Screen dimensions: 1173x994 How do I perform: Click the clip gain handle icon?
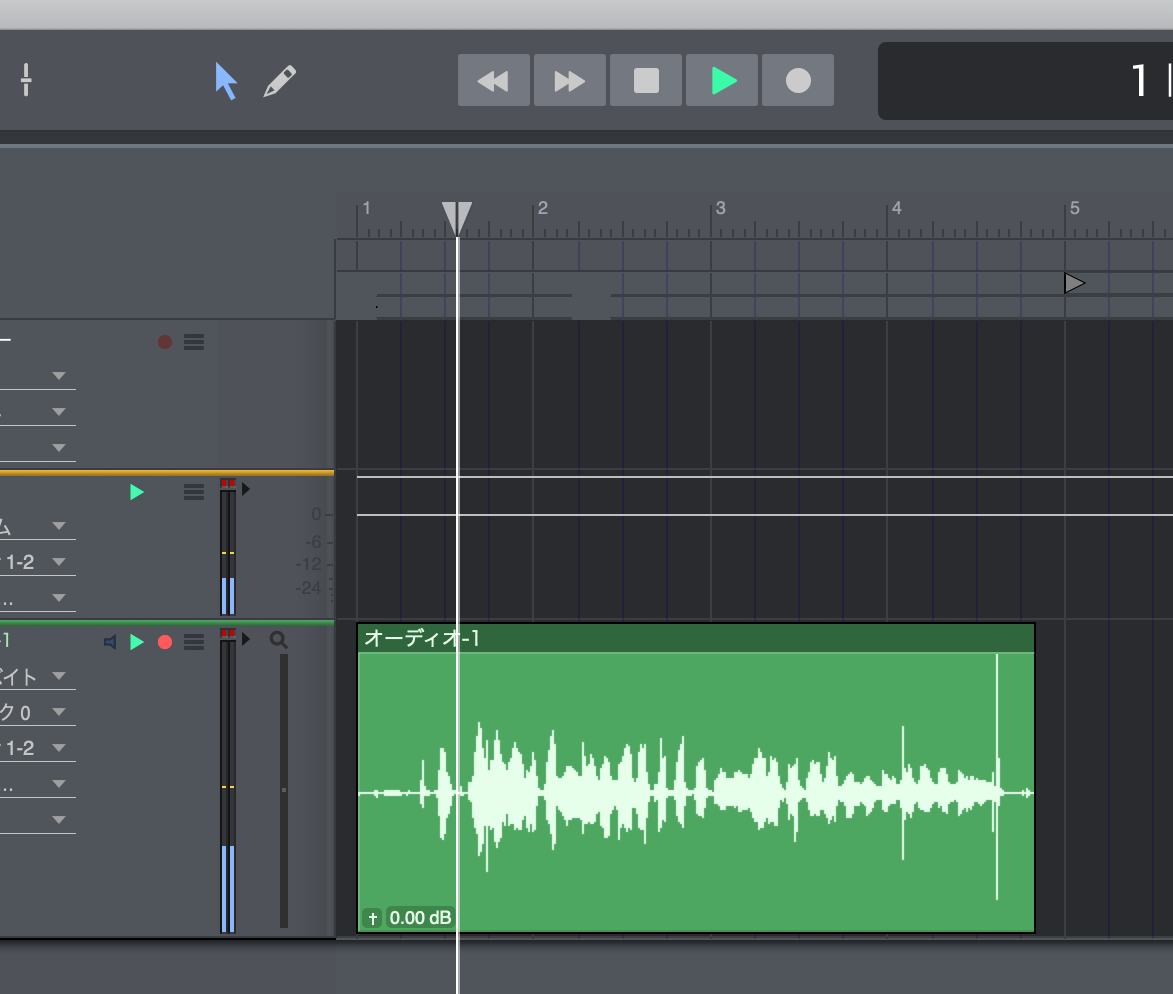pos(373,918)
